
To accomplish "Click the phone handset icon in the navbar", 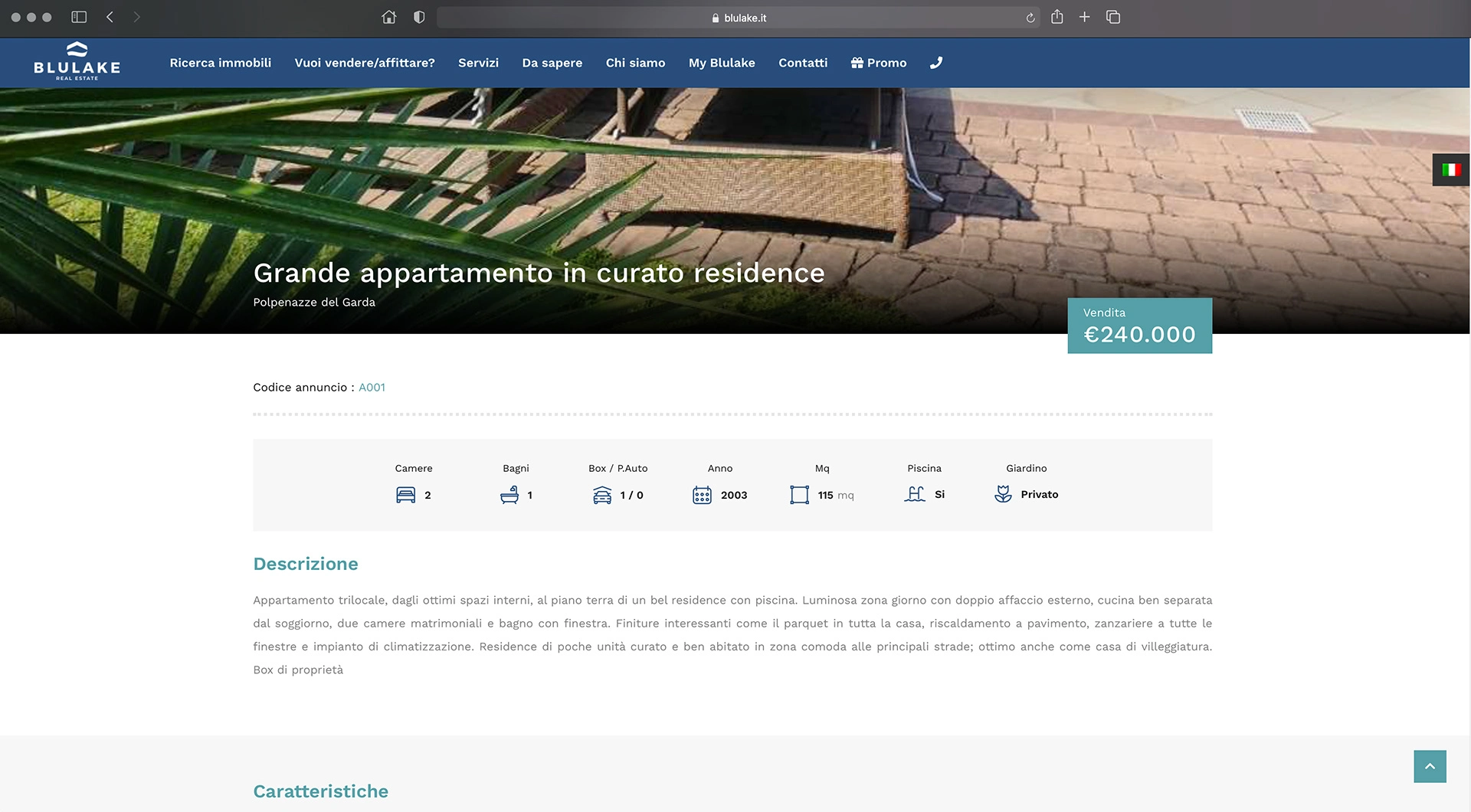I will 936,63.
